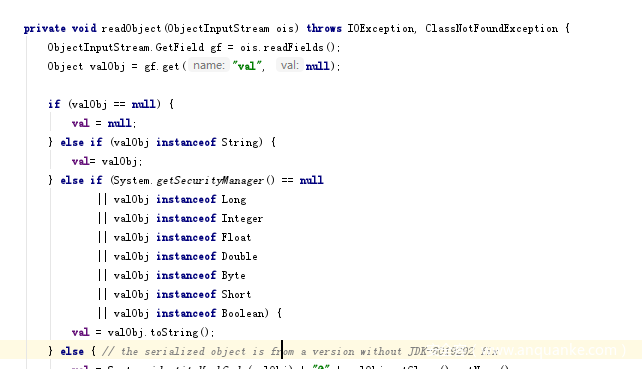Click the "val = null;" statement
642x369 pixels.
coord(104,123)
